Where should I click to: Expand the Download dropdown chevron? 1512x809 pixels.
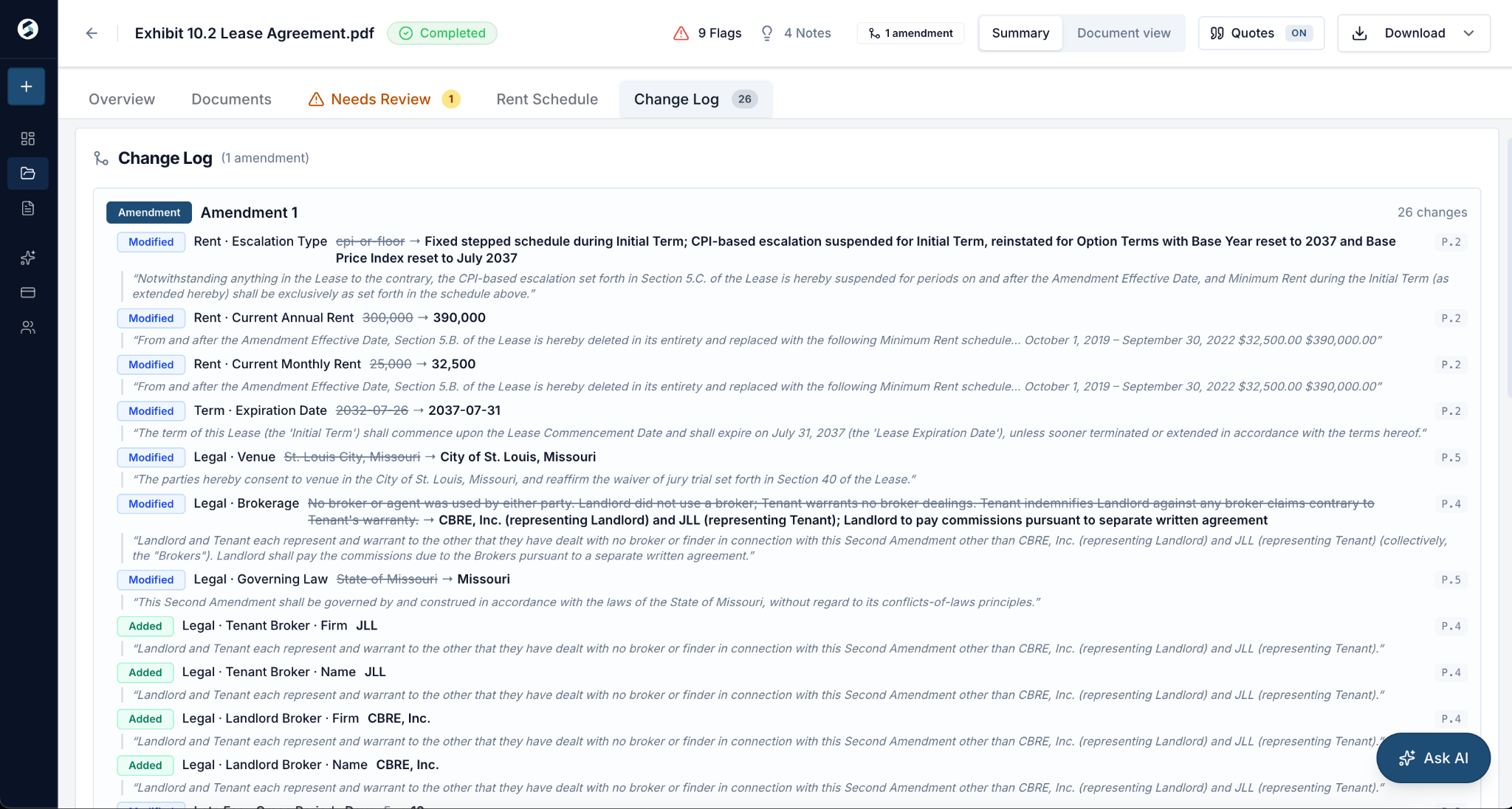(x=1468, y=33)
